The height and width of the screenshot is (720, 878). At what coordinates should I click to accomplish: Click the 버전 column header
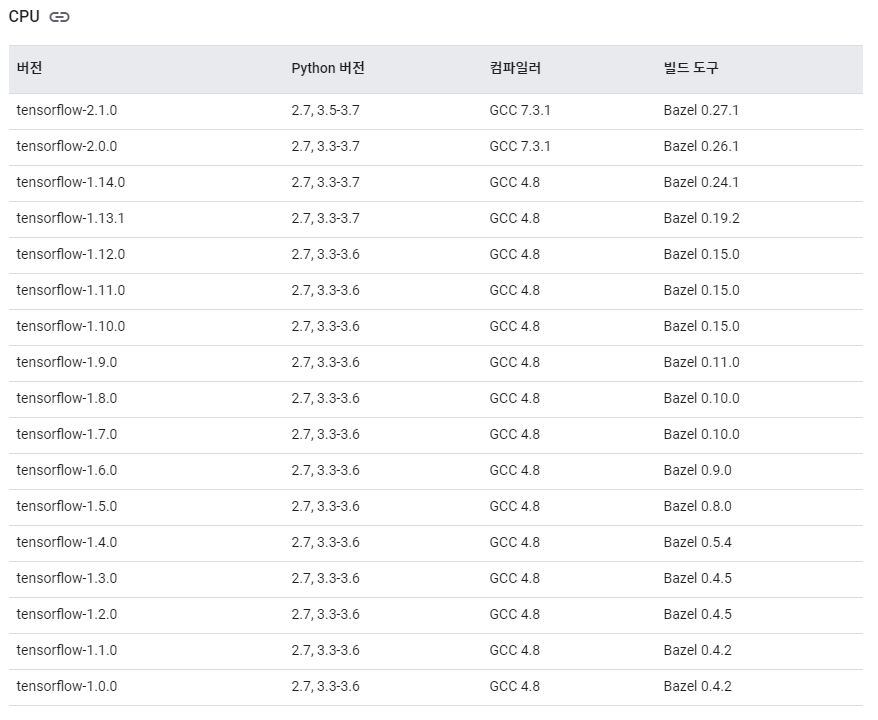pyautogui.click(x=30, y=68)
